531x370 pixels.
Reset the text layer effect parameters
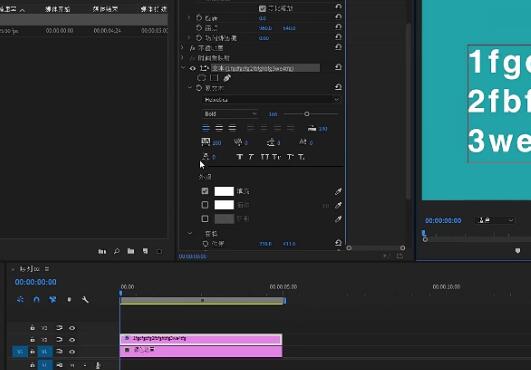point(338,67)
